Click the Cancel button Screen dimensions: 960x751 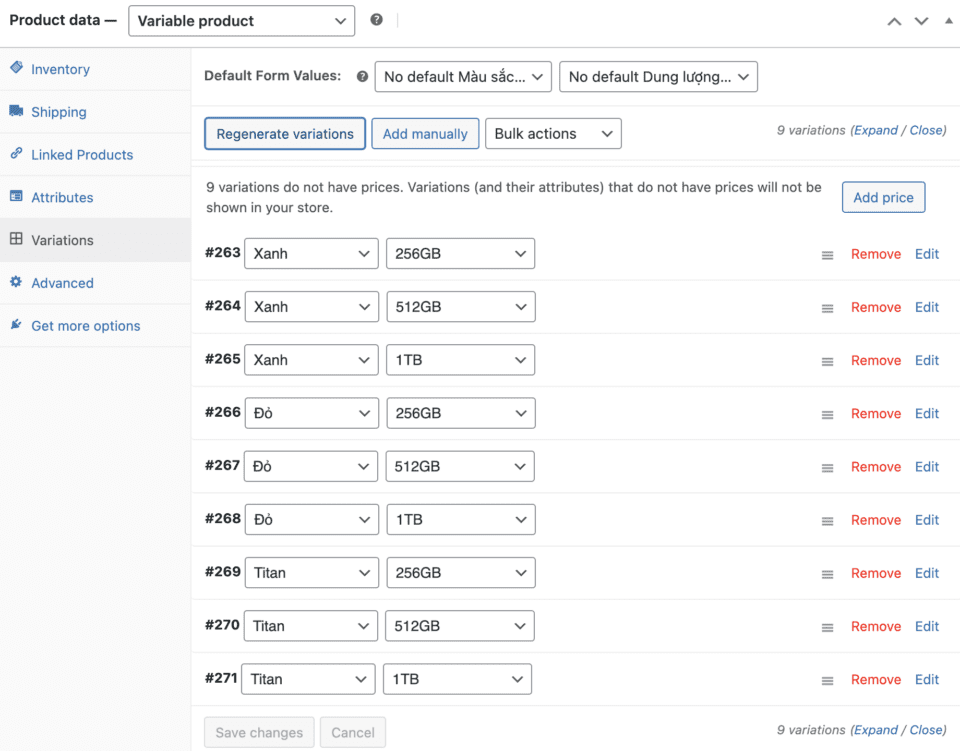coord(353,732)
